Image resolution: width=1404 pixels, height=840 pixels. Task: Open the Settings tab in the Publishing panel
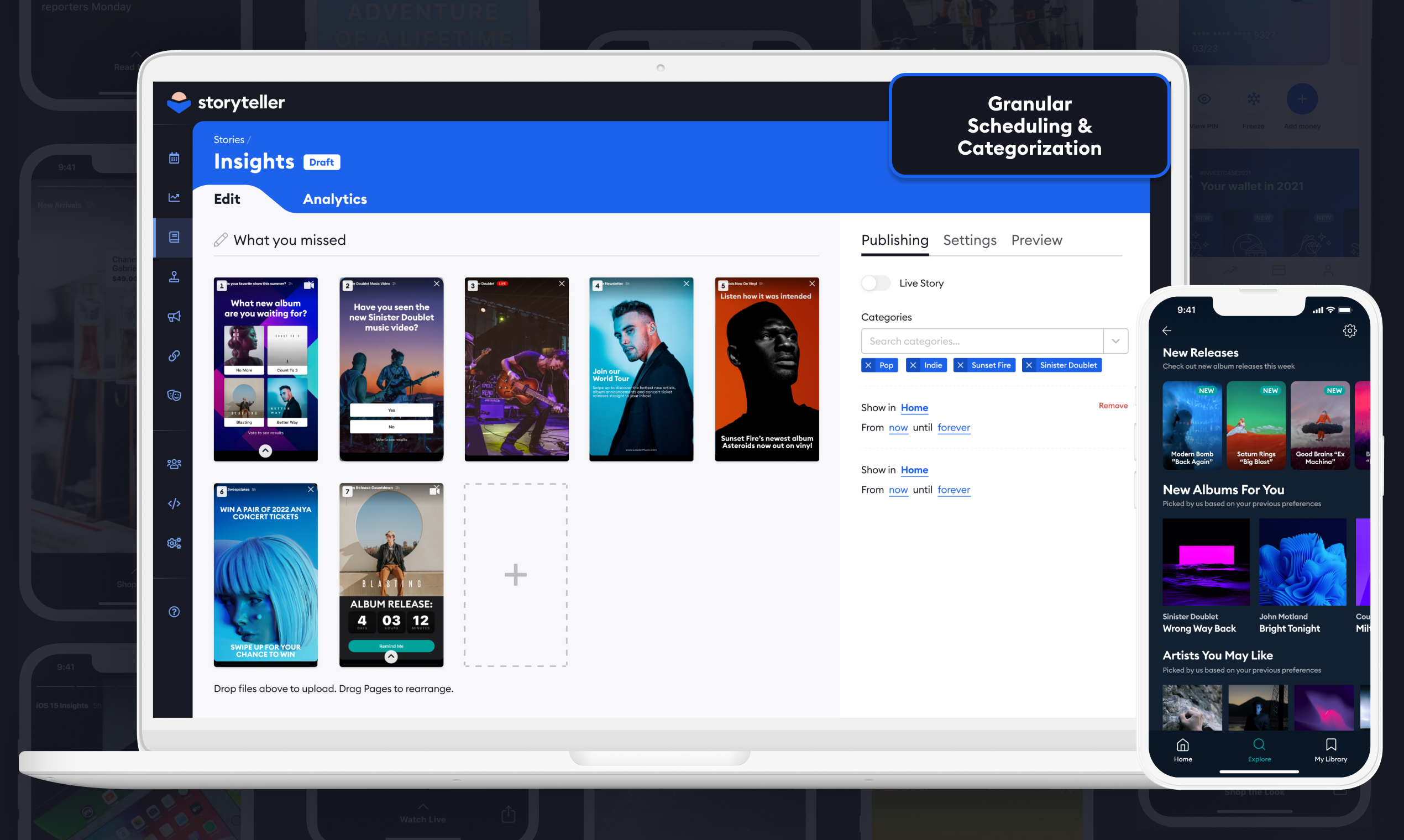(969, 240)
